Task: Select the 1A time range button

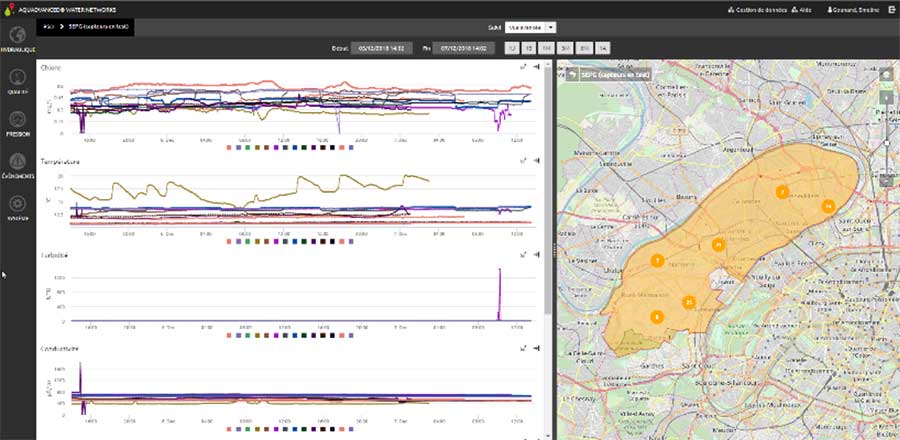Action: tap(602, 48)
